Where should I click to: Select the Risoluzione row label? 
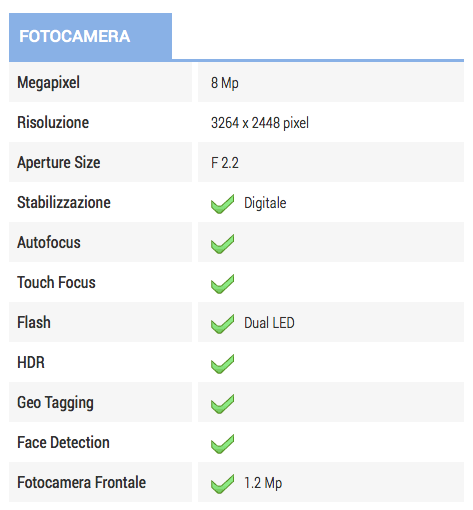point(53,122)
